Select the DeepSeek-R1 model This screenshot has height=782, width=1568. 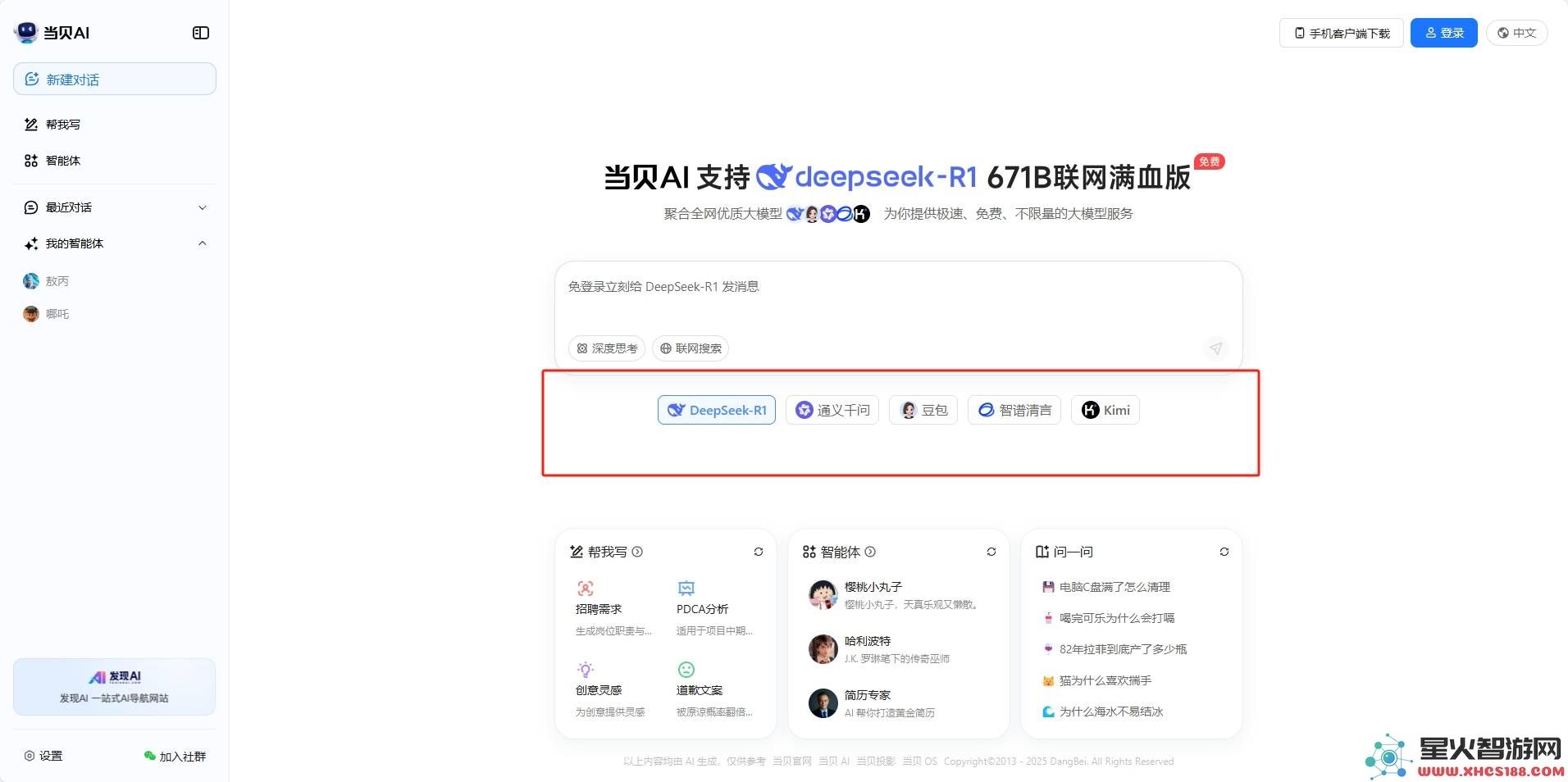point(717,410)
